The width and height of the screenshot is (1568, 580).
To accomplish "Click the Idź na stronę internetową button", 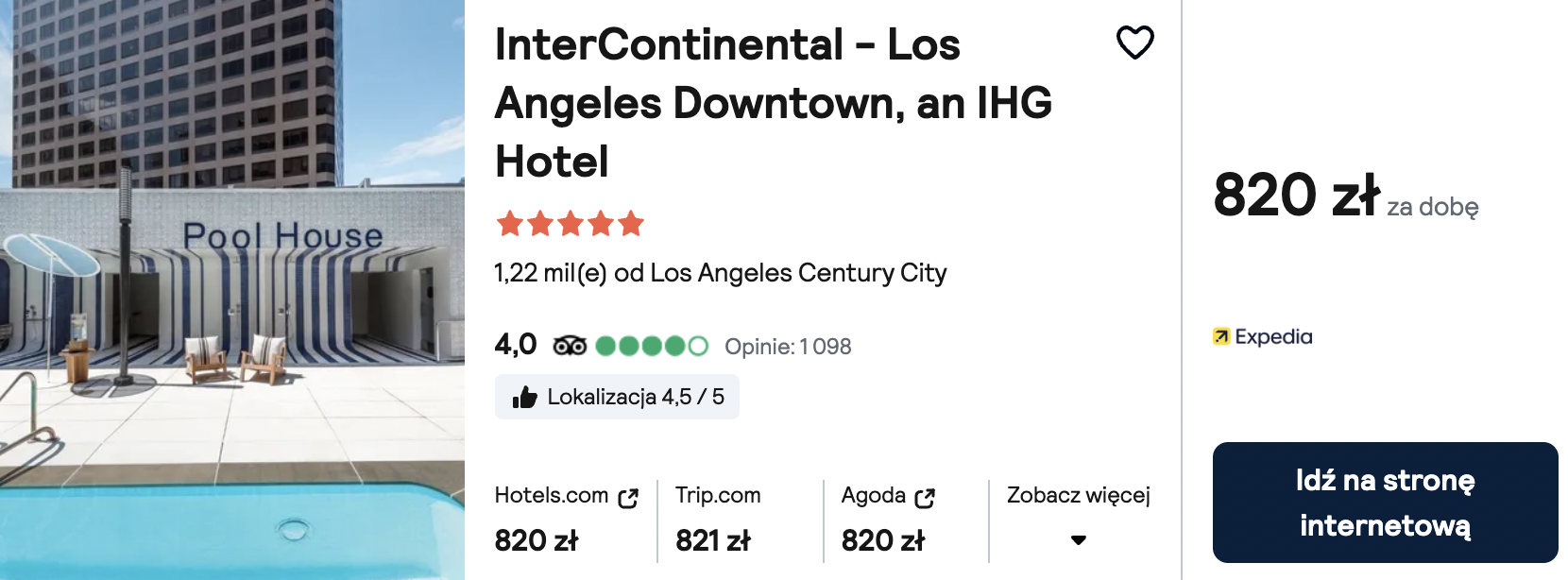I will [x=1385, y=503].
